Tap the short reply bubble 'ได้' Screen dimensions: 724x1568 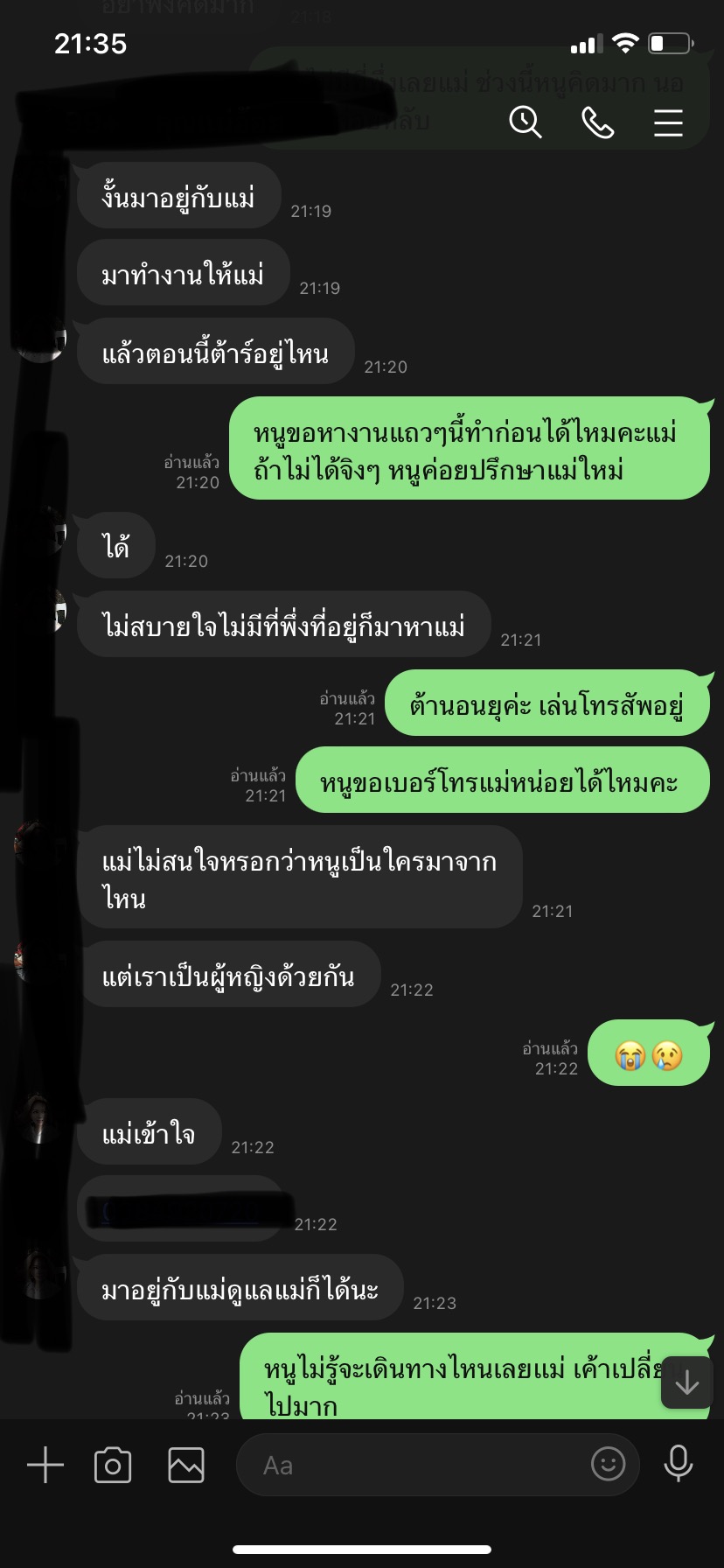(115, 546)
